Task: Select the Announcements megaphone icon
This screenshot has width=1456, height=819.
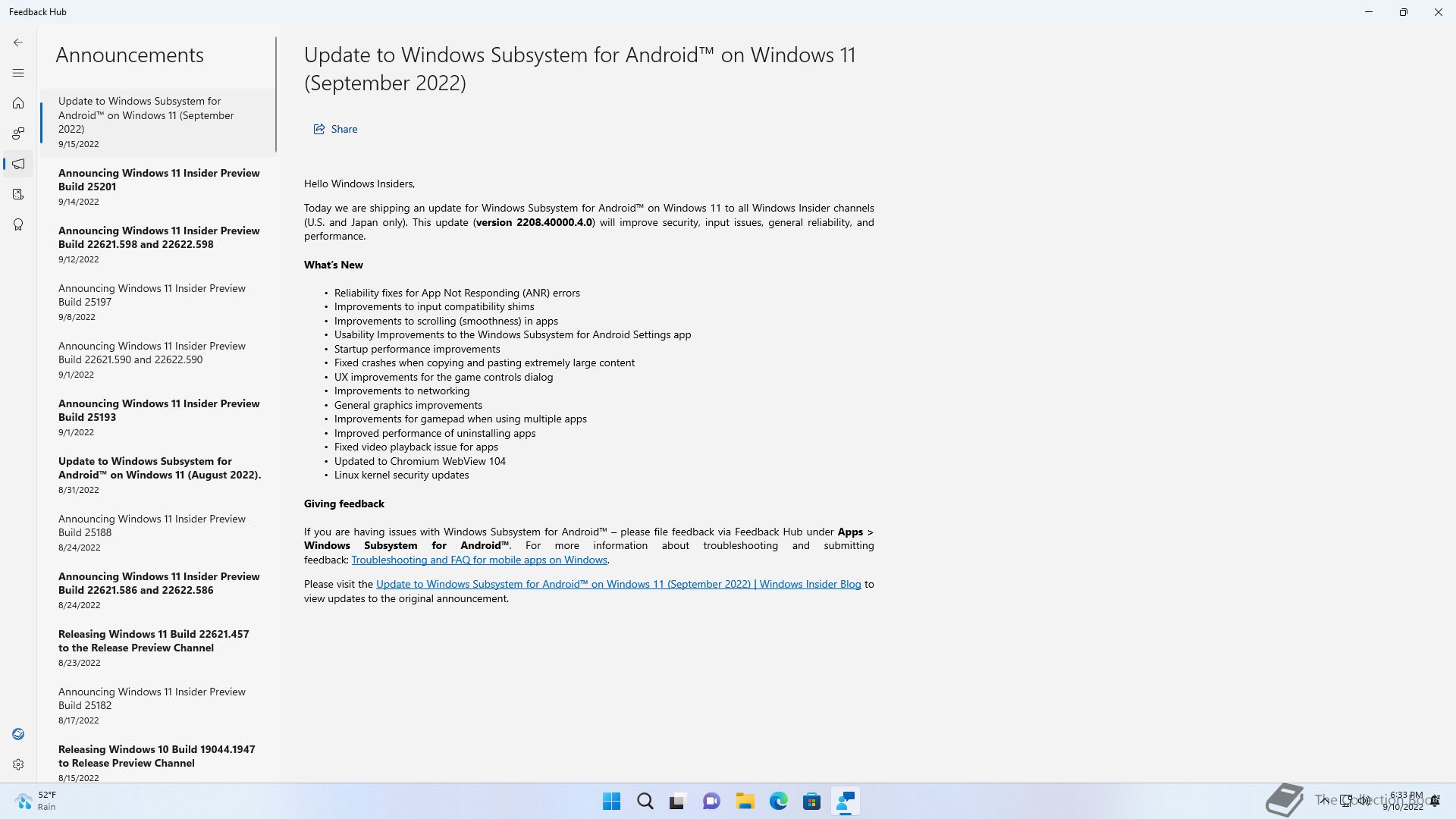Action: pyautogui.click(x=18, y=164)
